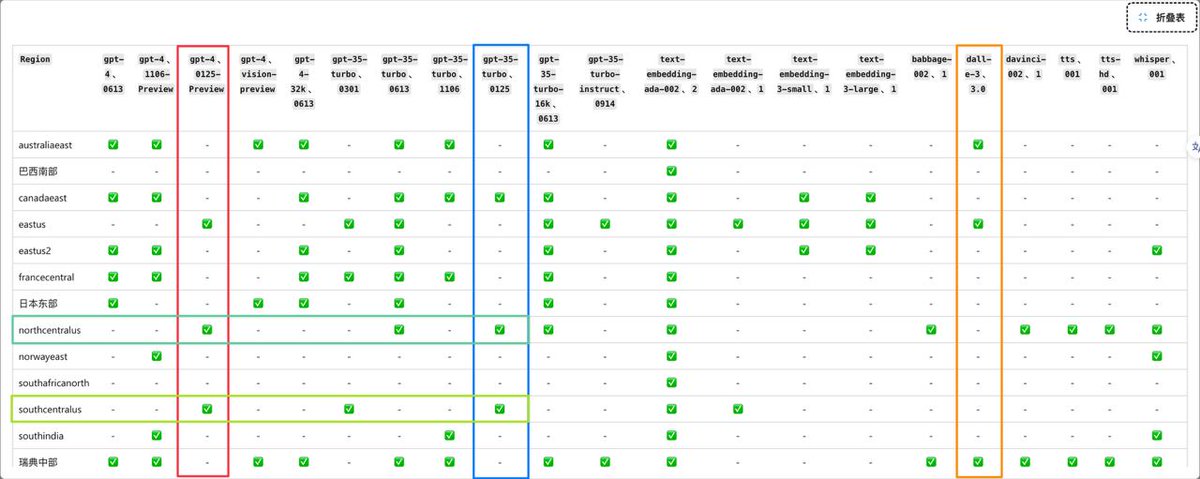Click 瑞典中部 checkmark under babbage-002
Image resolution: width=1200 pixels, height=479 pixels.
click(930, 462)
